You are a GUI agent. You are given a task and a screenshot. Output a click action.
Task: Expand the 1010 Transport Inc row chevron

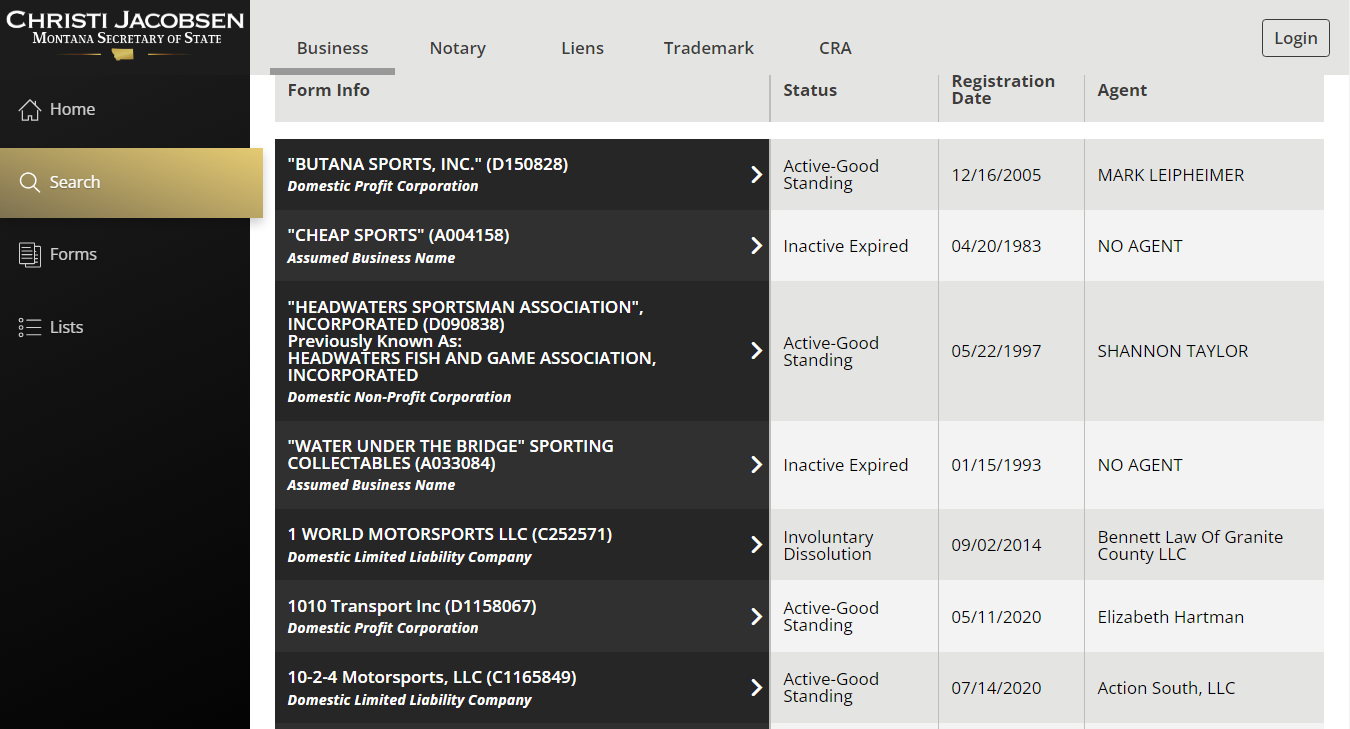pyautogui.click(x=757, y=617)
